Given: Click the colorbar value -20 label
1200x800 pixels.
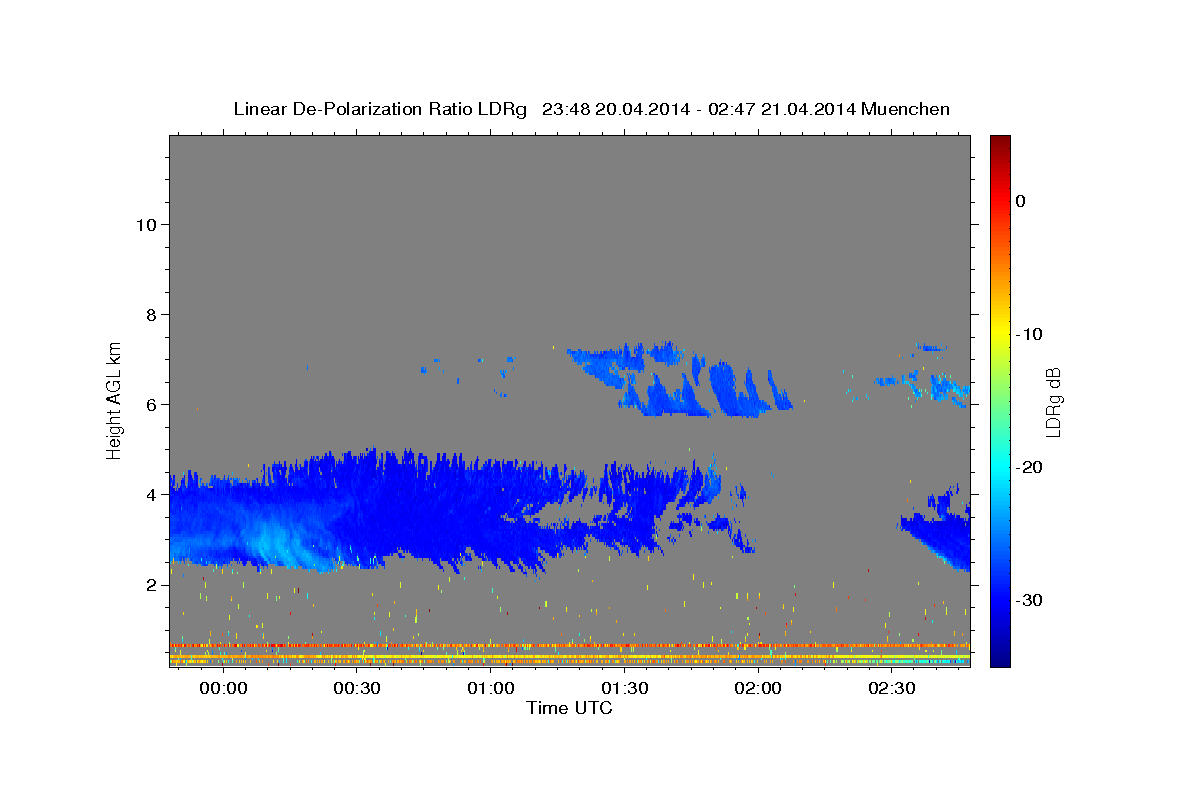Looking at the screenshot, I should (1030, 467).
